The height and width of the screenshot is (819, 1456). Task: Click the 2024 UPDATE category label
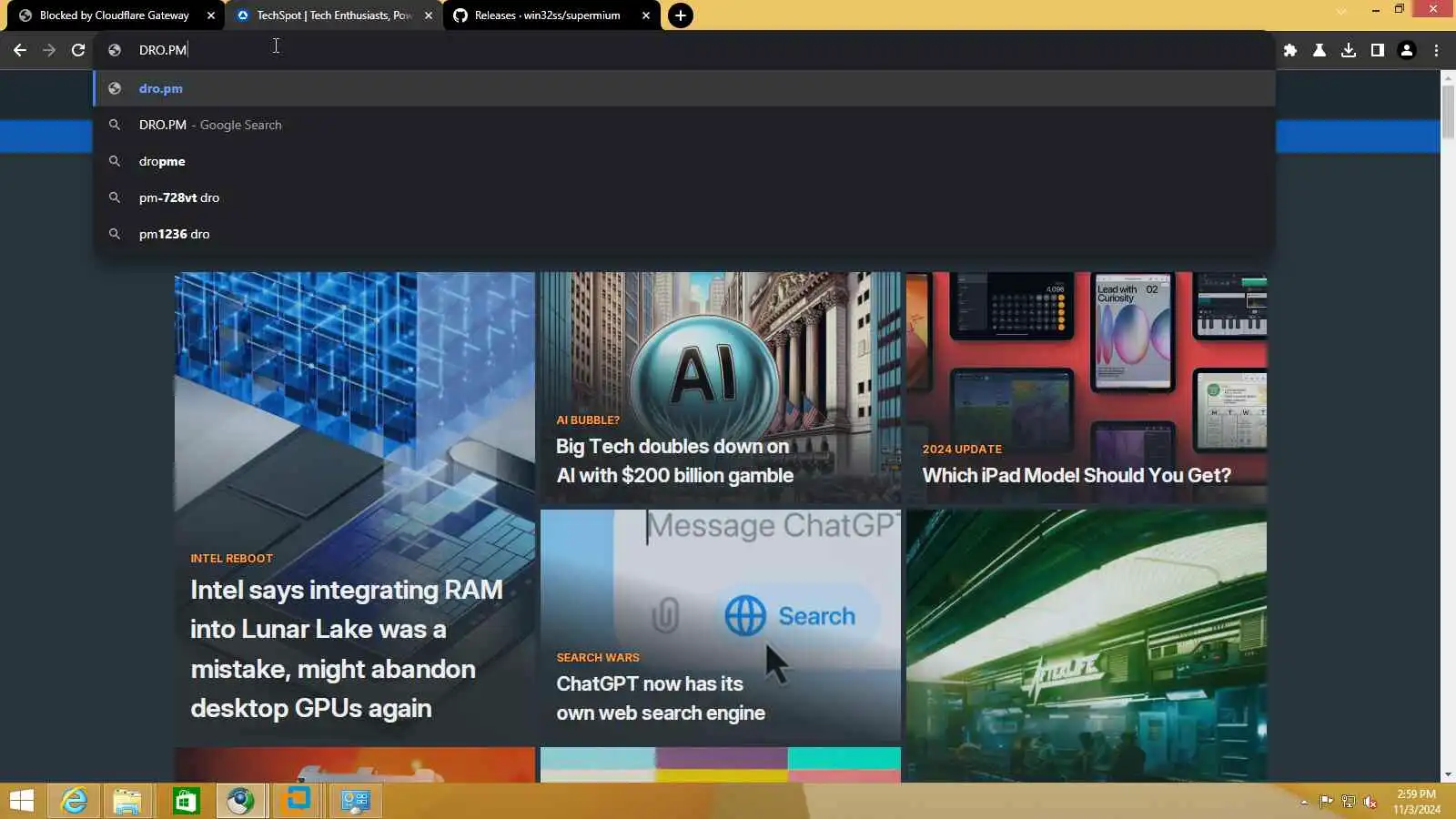pyautogui.click(x=962, y=450)
